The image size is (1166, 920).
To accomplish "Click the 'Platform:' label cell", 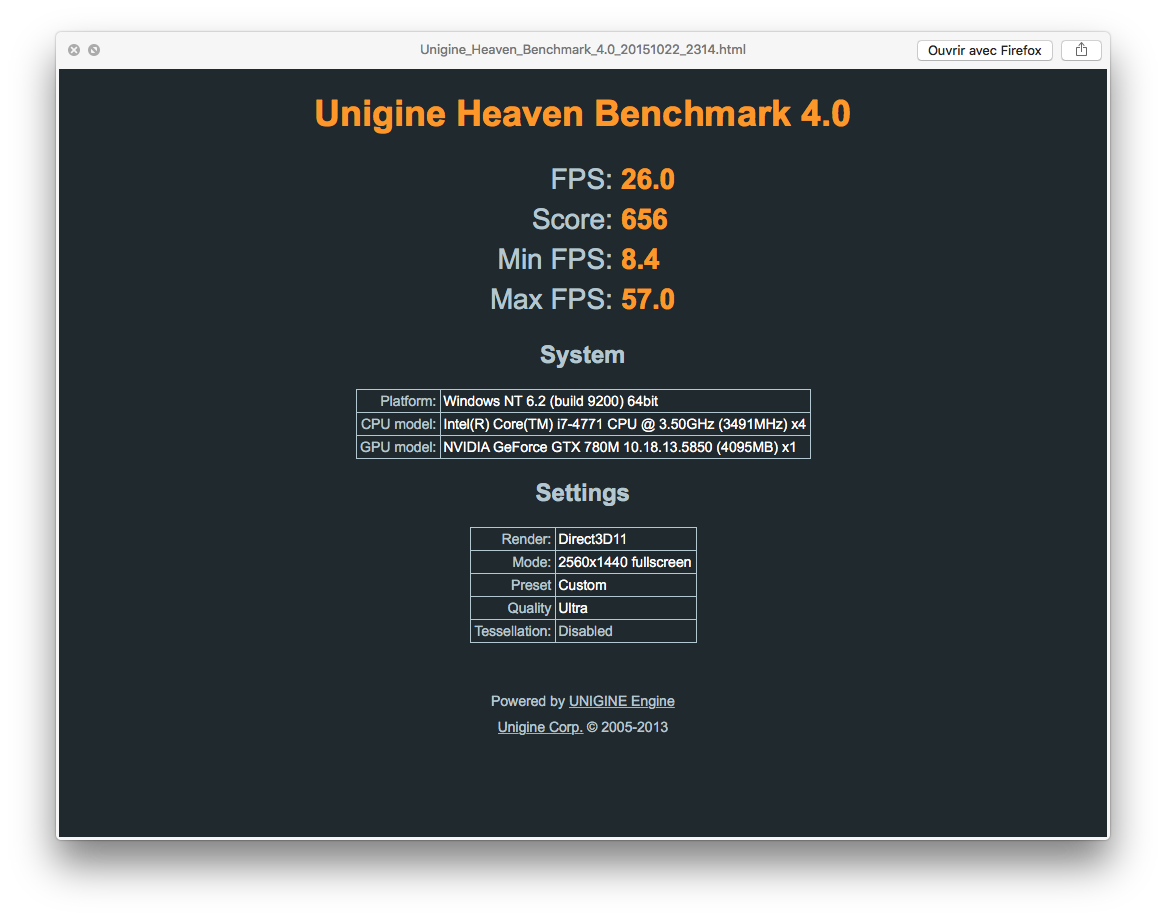I will 399,401.
